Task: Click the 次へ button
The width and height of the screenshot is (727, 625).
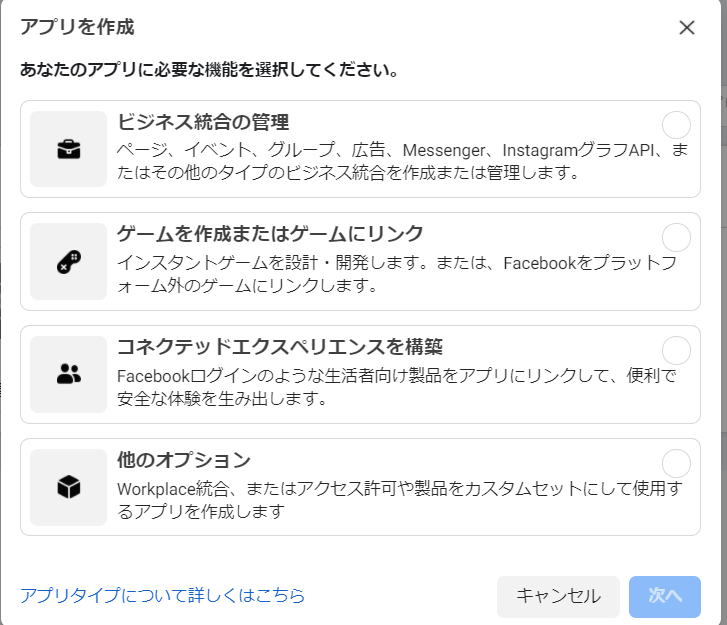Action: coord(664,596)
